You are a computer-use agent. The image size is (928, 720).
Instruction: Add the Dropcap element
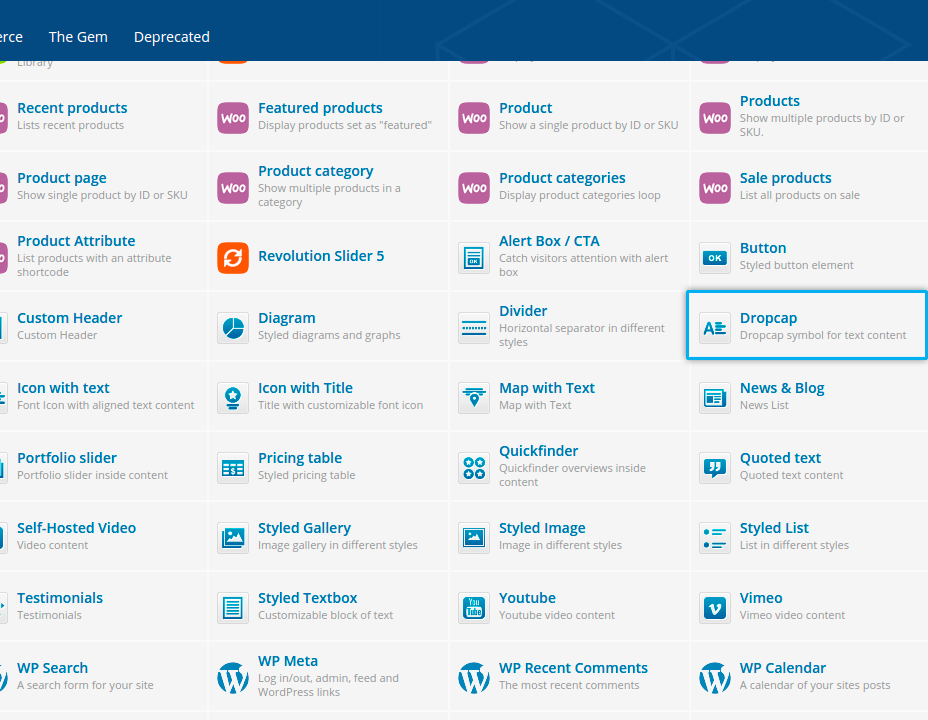pyautogui.click(x=806, y=326)
